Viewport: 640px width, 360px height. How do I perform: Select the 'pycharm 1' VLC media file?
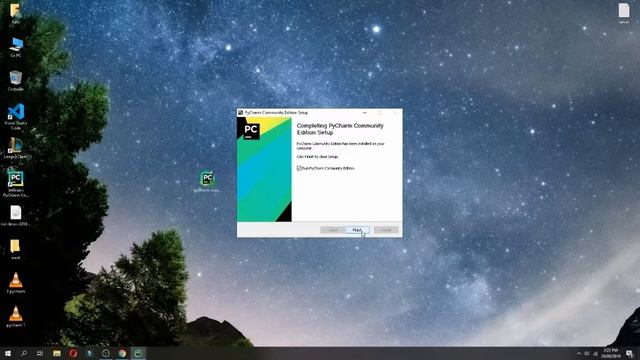pyautogui.click(x=16, y=317)
